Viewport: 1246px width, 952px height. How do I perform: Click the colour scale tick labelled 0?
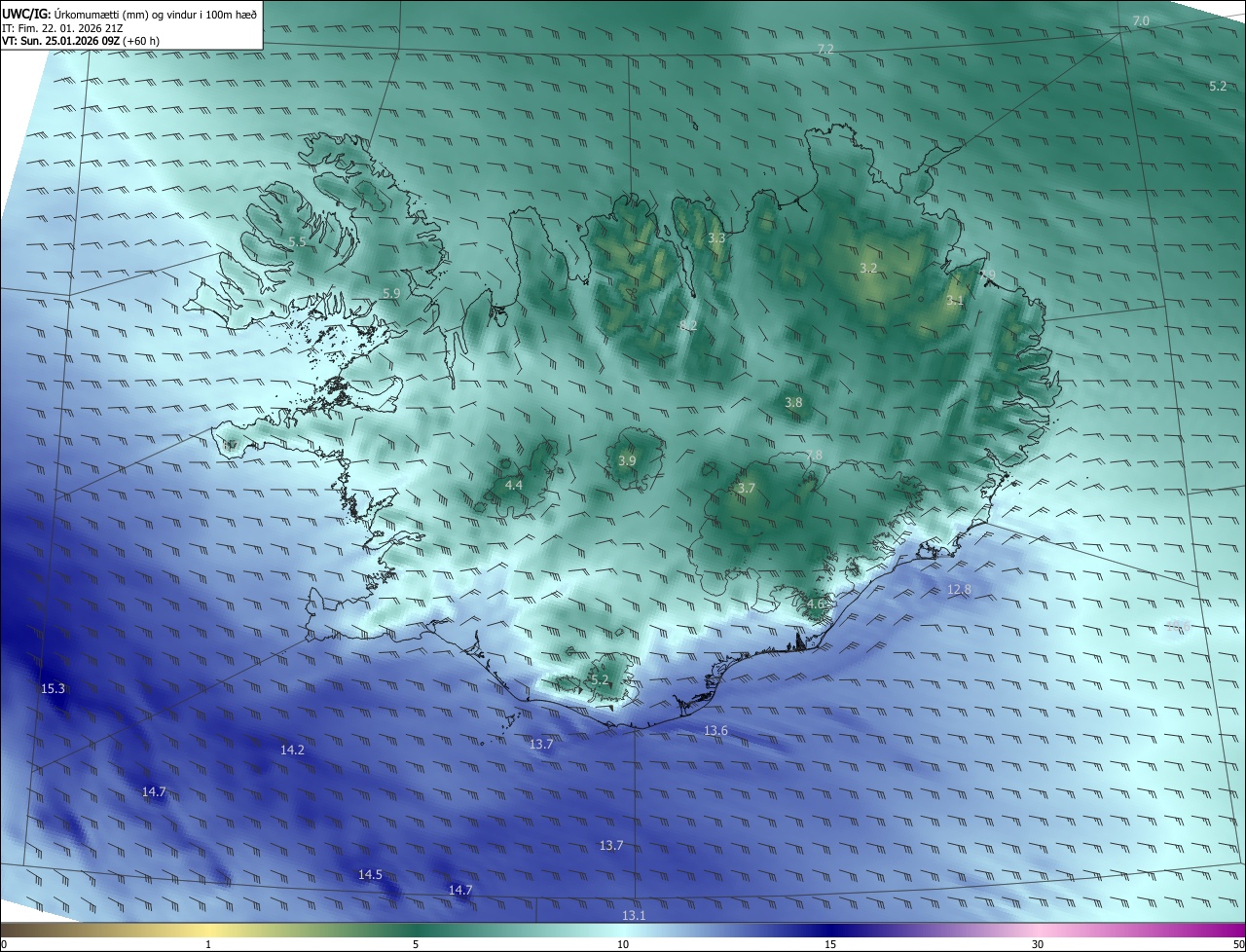point(4,944)
